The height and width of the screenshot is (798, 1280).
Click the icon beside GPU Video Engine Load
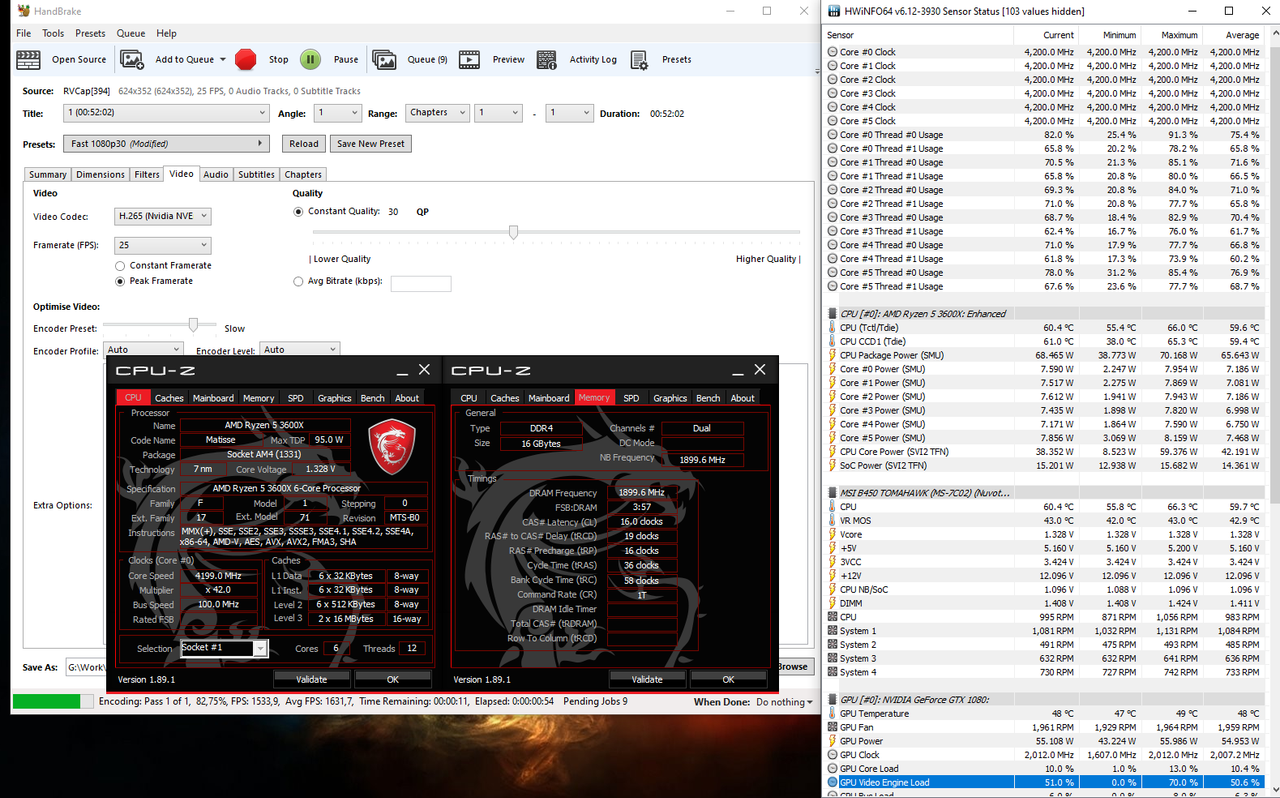(833, 783)
